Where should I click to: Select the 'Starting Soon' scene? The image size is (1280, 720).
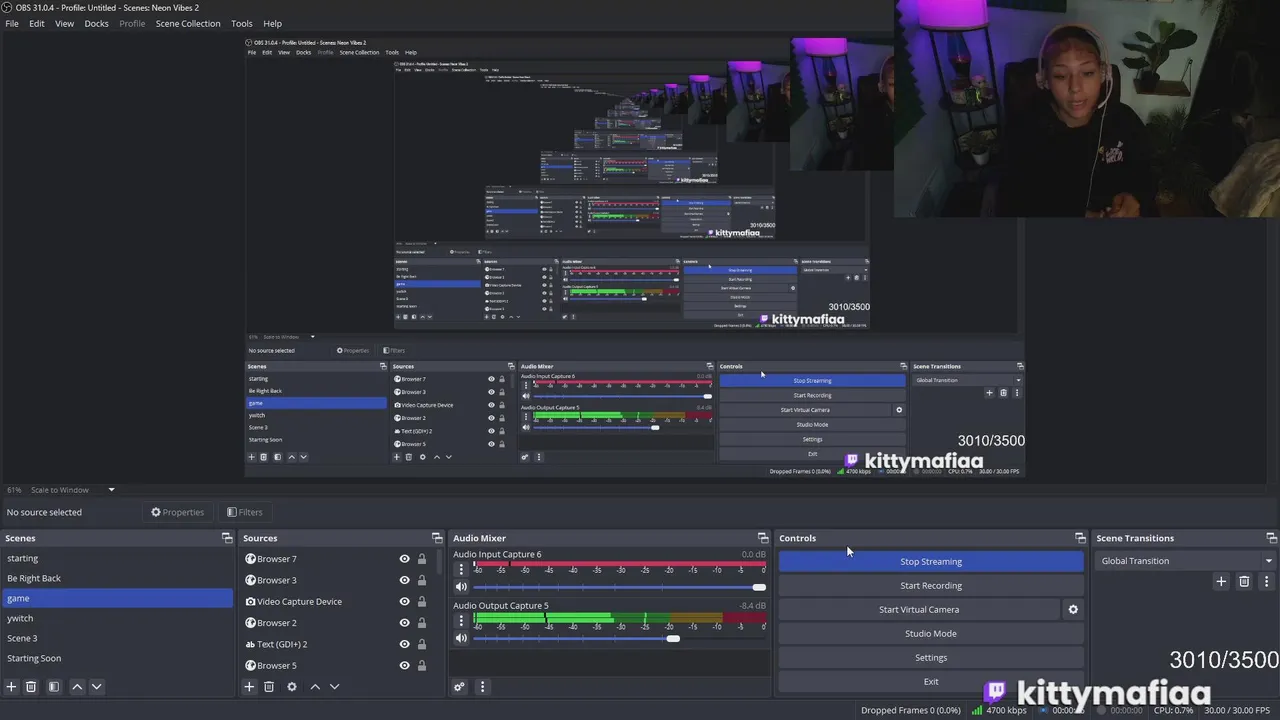(116, 658)
